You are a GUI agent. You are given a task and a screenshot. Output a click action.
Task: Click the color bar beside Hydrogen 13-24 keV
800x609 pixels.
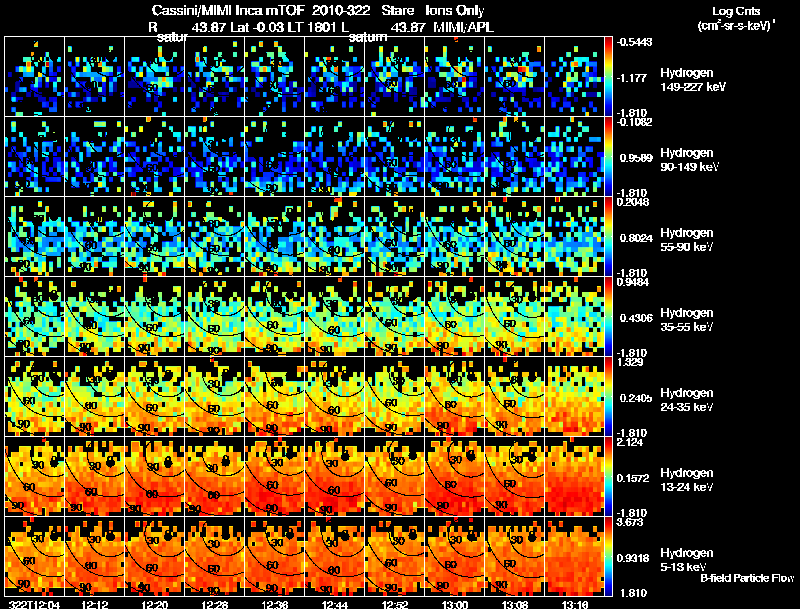click(x=608, y=477)
